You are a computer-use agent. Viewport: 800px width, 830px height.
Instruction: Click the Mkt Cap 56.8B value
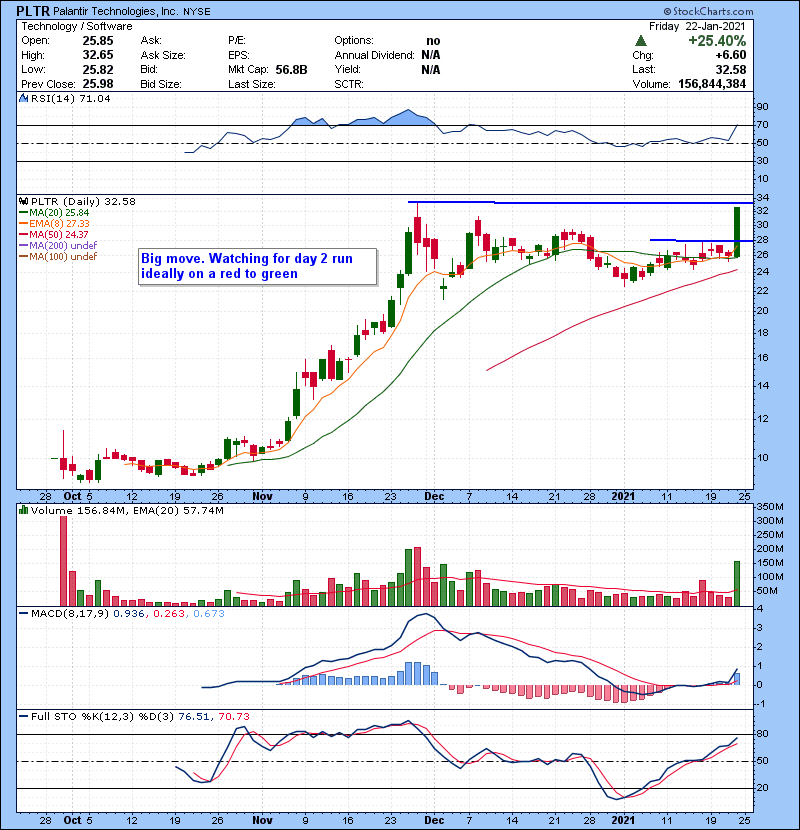(x=291, y=69)
